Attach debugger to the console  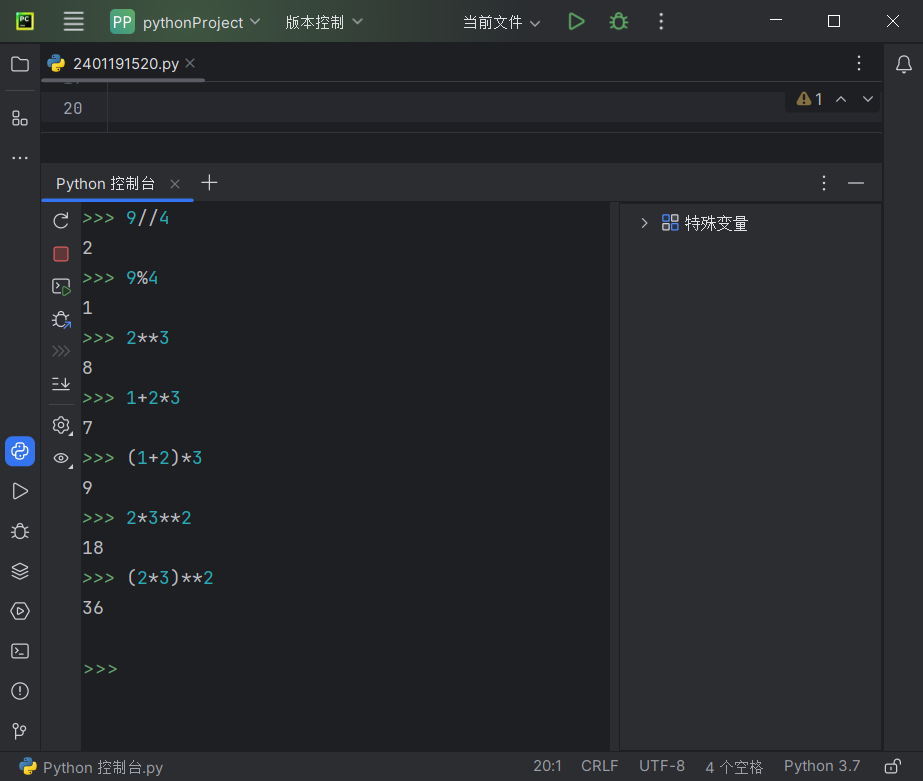(61, 320)
